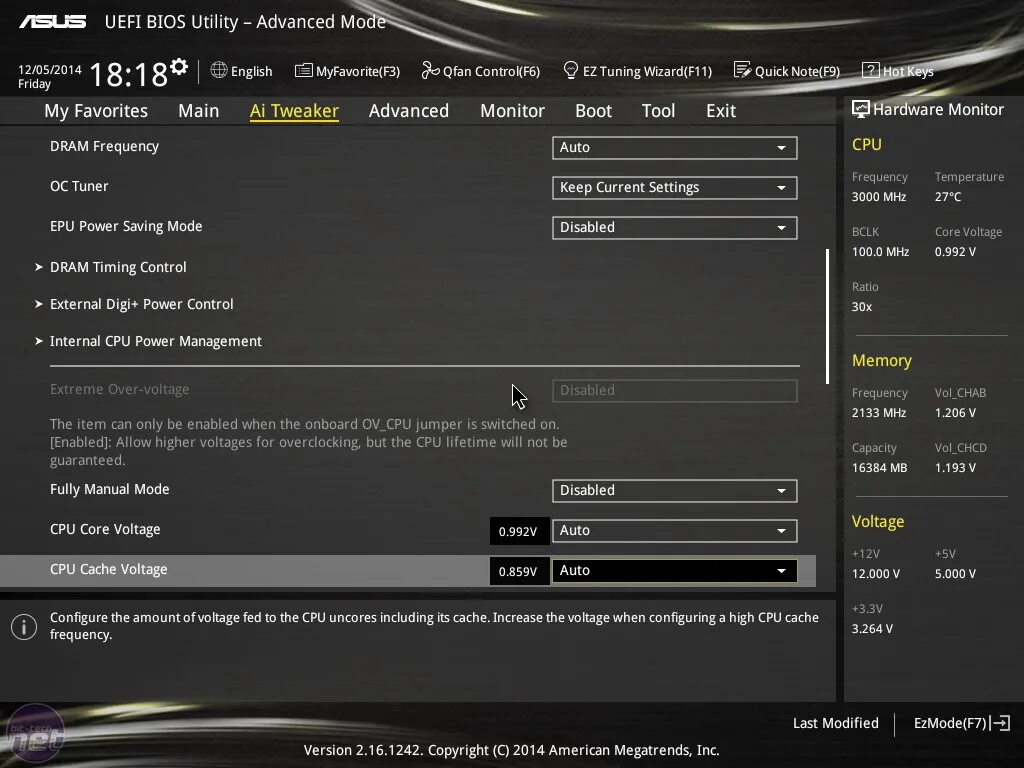Select English language option
Image resolution: width=1024 pixels, height=768 pixels.
(251, 71)
